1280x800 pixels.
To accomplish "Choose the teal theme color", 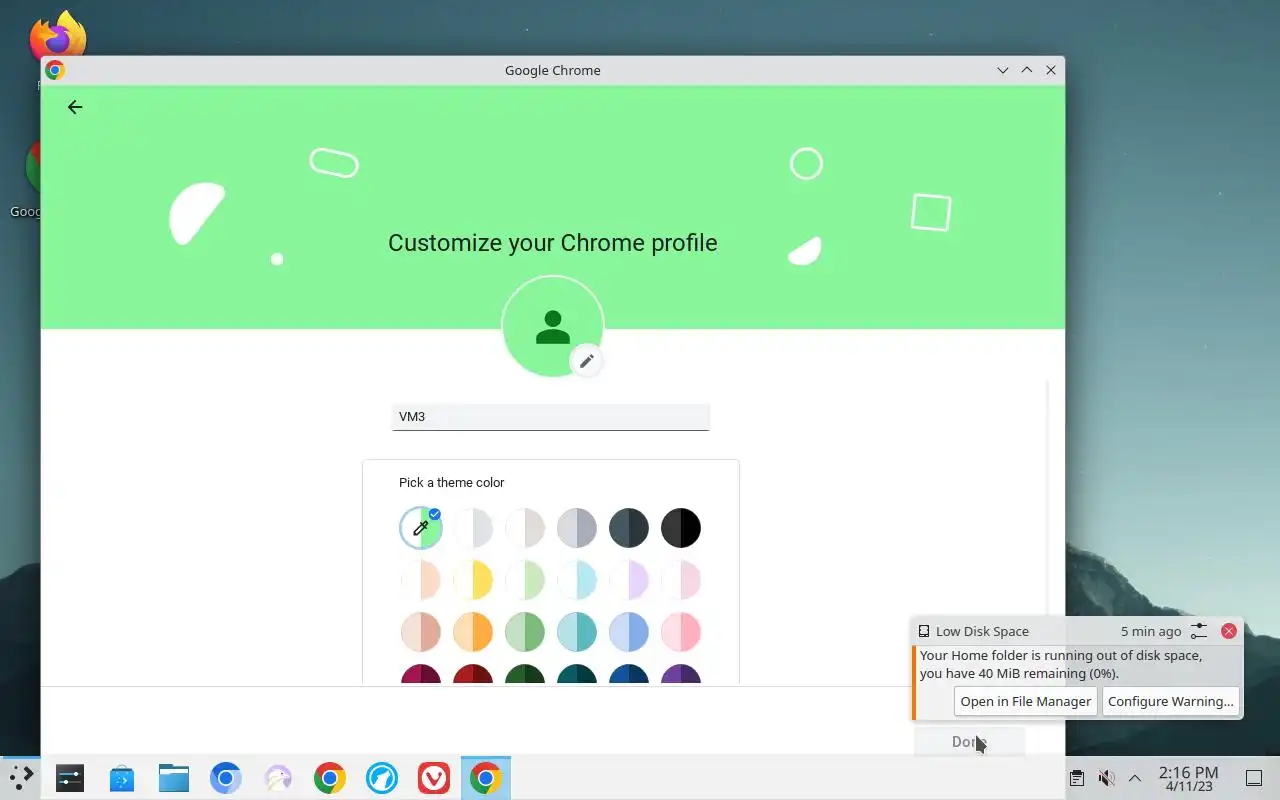I will point(577,632).
